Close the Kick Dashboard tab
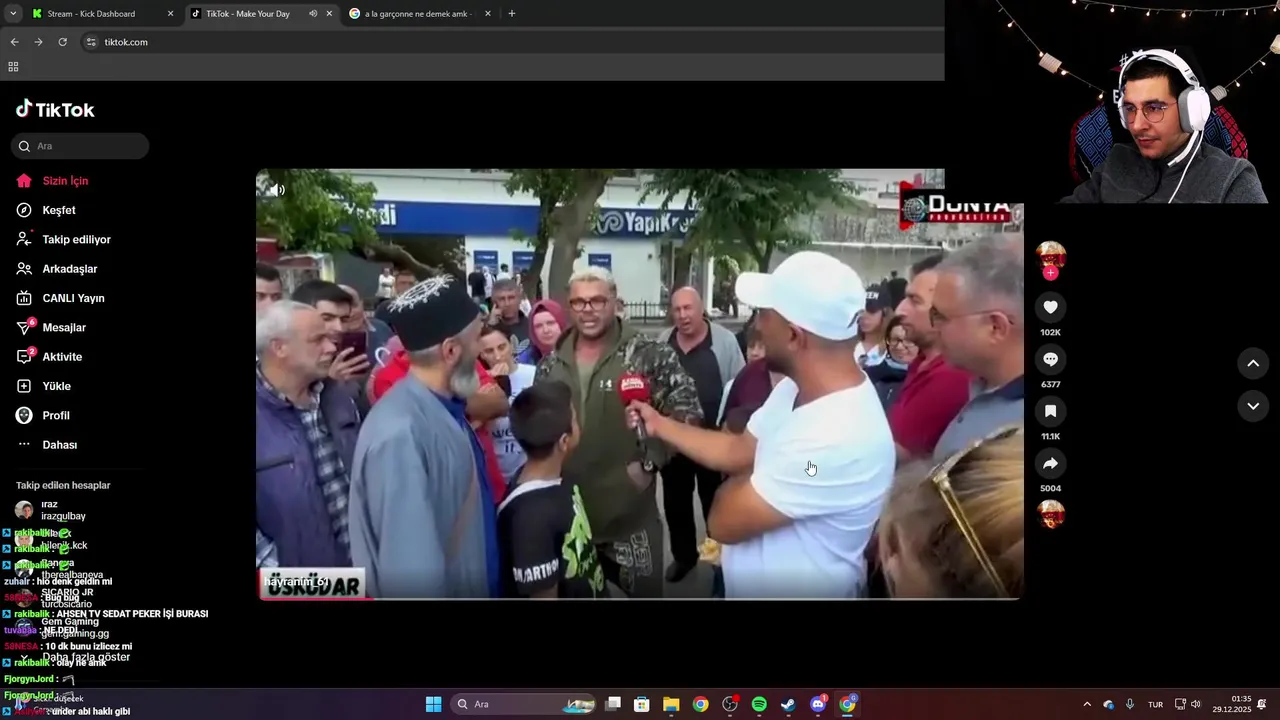Screen dimensions: 1280x720 coord(170,14)
